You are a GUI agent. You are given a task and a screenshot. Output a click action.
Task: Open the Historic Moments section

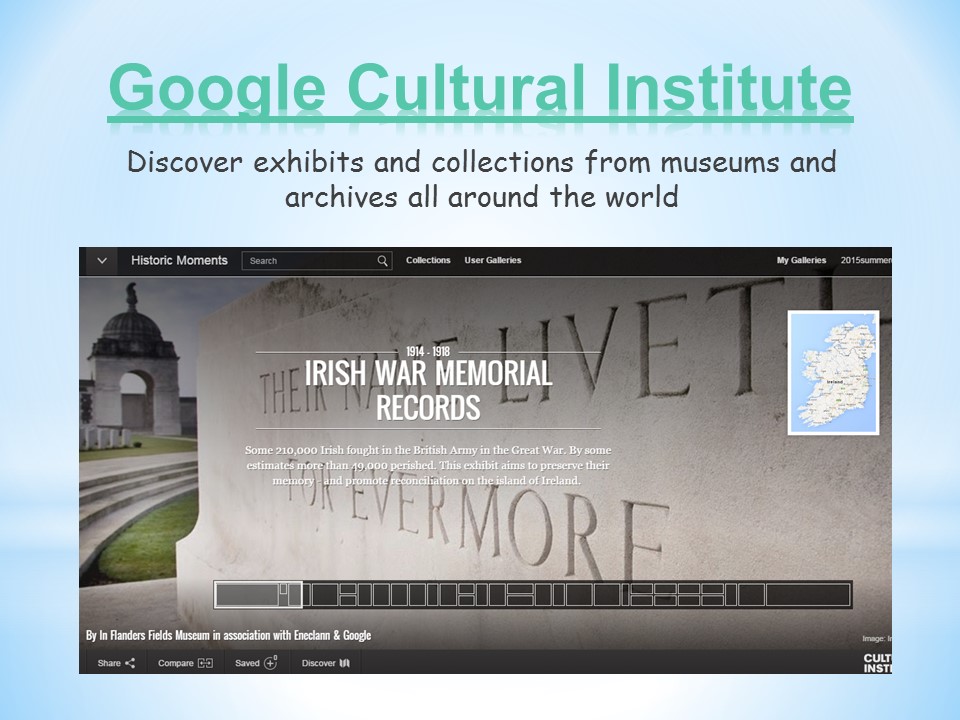[x=179, y=261]
